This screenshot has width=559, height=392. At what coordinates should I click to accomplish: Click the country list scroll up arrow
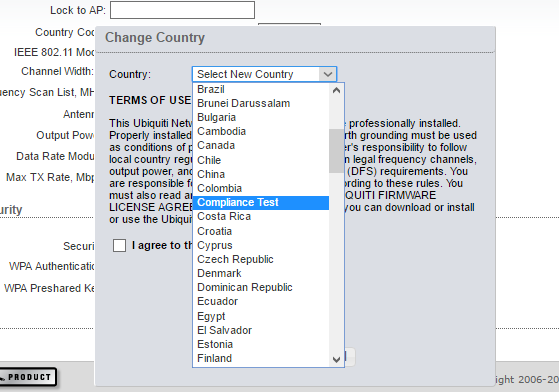[336, 91]
